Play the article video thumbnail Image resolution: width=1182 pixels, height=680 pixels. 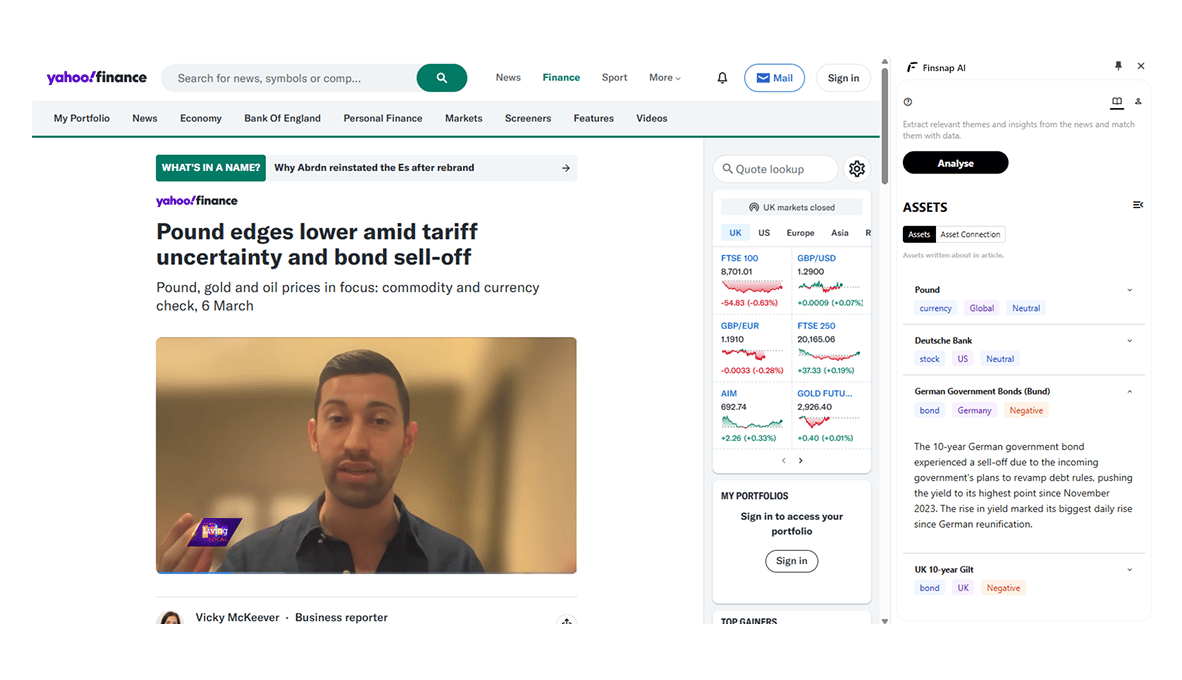click(366, 455)
